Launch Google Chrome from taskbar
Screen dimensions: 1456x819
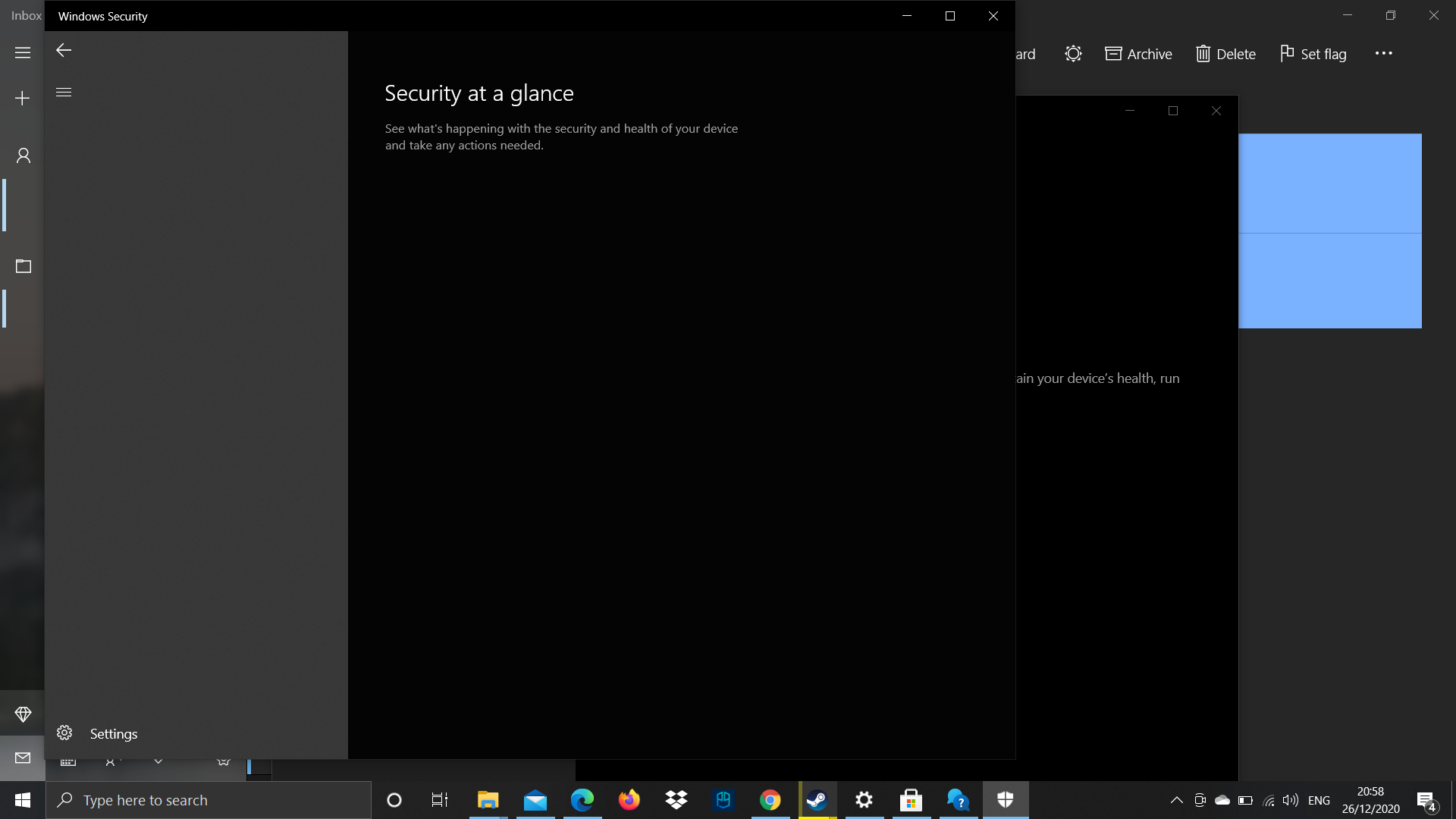point(770,800)
